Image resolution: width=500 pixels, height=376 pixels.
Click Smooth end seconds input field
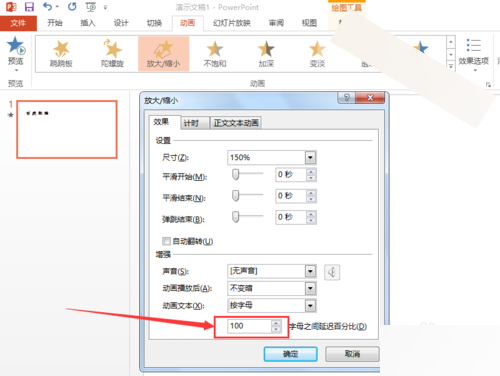click(x=291, y=196)
